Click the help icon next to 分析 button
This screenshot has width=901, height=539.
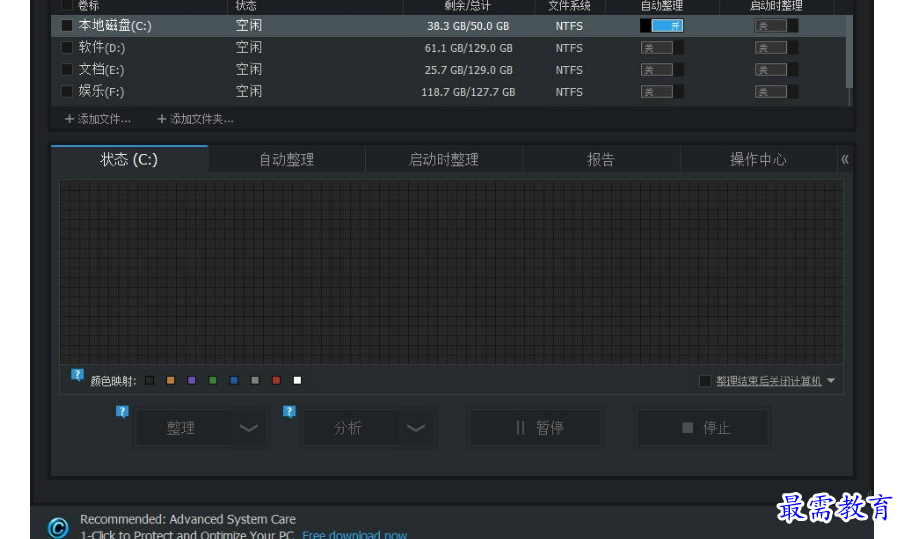pyautogui.click(x=289, y=412)
